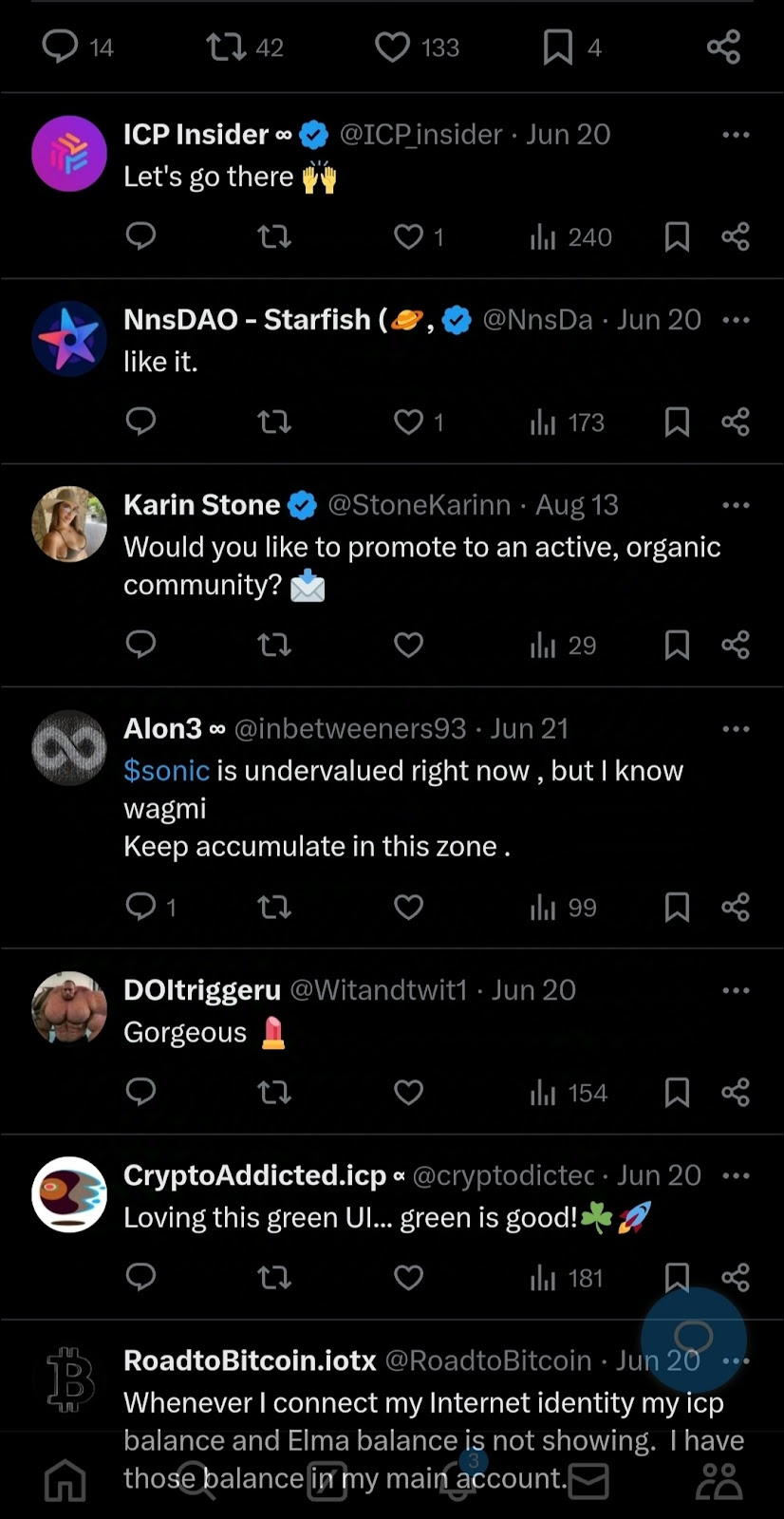
Task: Bookmark the NnsDAO Starfish reply
Action: (x=677, y=422)
